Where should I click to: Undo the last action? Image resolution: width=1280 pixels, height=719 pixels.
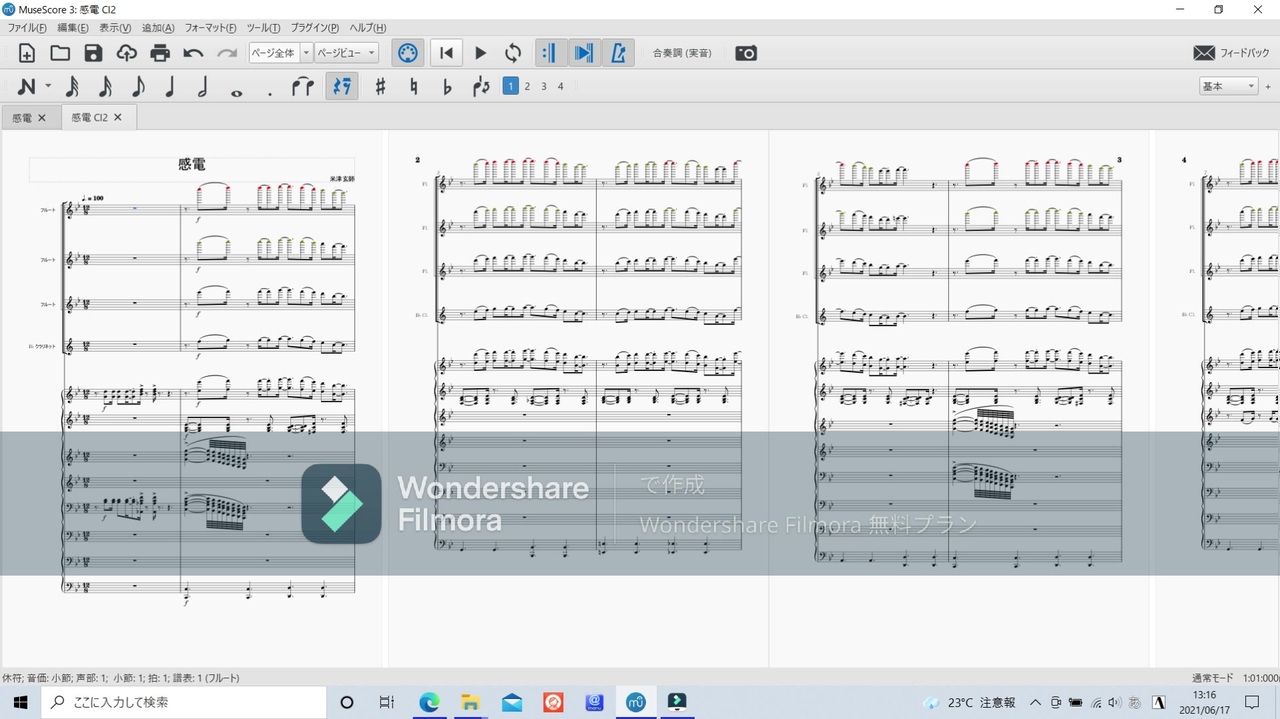(194, 53)
